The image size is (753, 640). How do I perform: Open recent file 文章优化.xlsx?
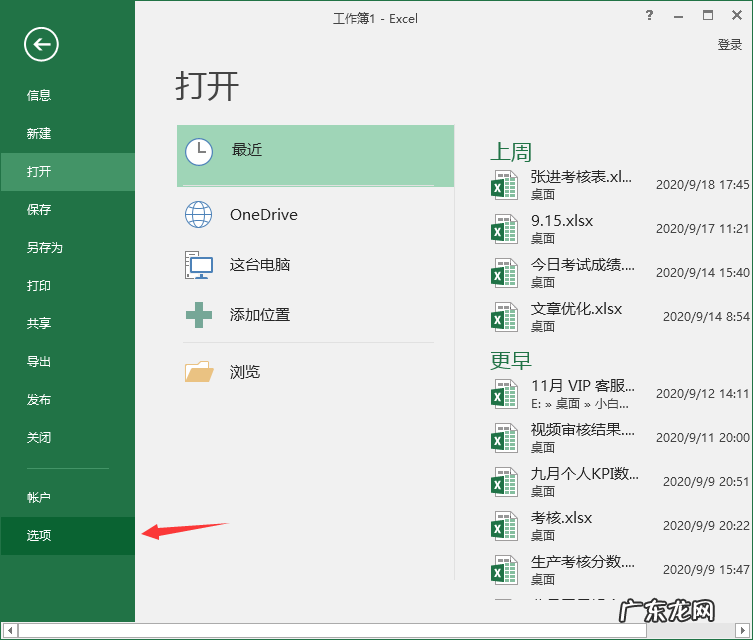tap(576, 309)
